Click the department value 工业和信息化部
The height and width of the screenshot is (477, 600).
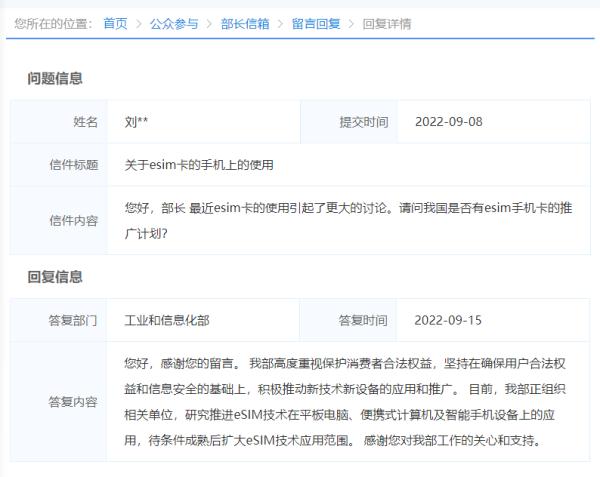(167, 321)
